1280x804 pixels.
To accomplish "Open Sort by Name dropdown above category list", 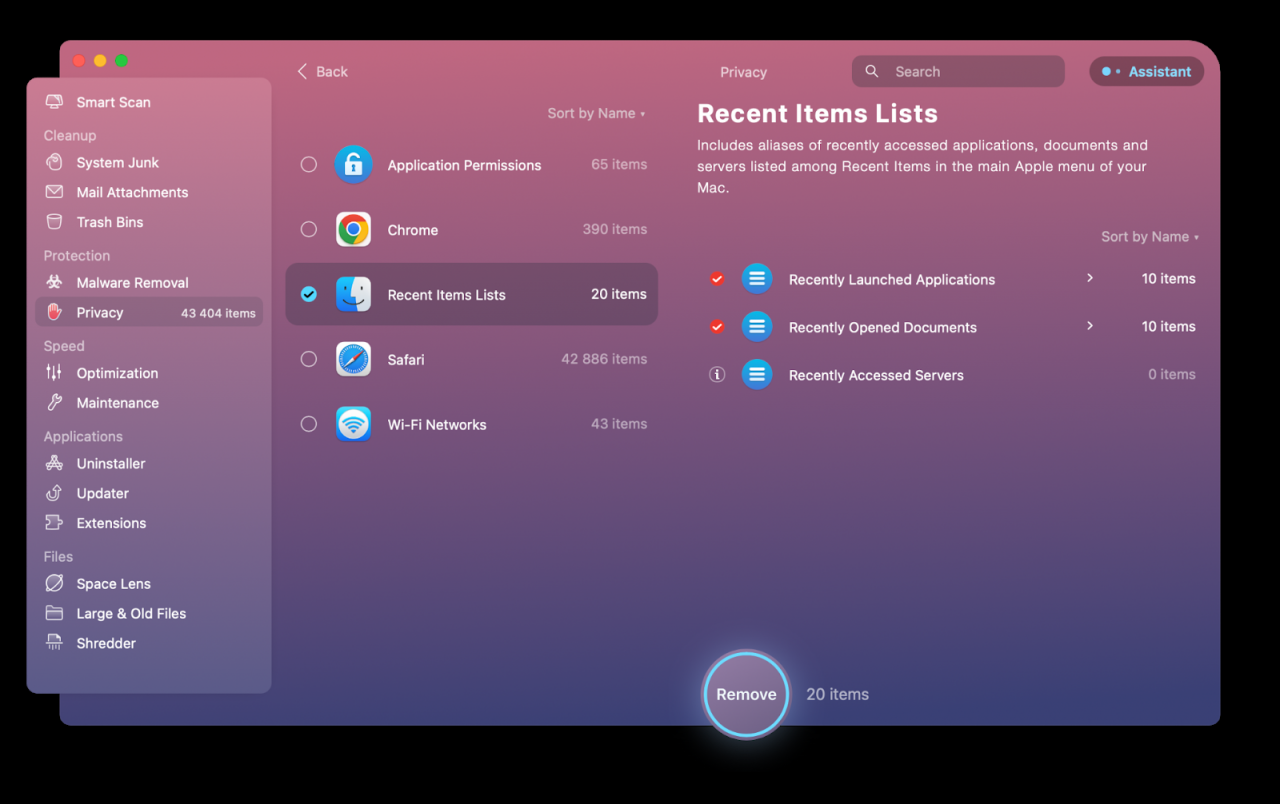I will (596, 113).
